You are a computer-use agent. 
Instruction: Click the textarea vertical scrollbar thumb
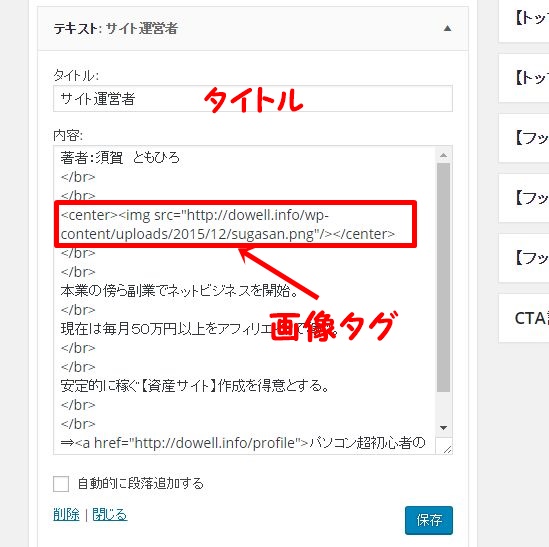[444, 277]
